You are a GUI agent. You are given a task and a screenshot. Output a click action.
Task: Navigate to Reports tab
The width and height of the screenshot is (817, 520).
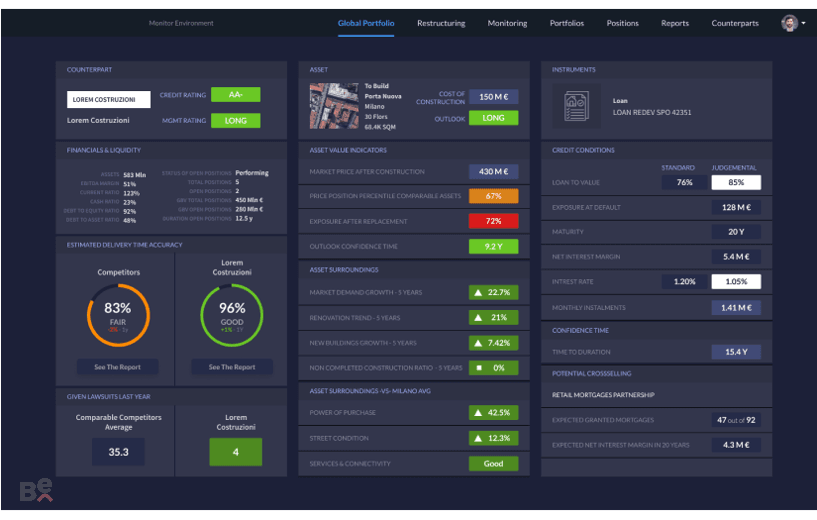point(675,23)
